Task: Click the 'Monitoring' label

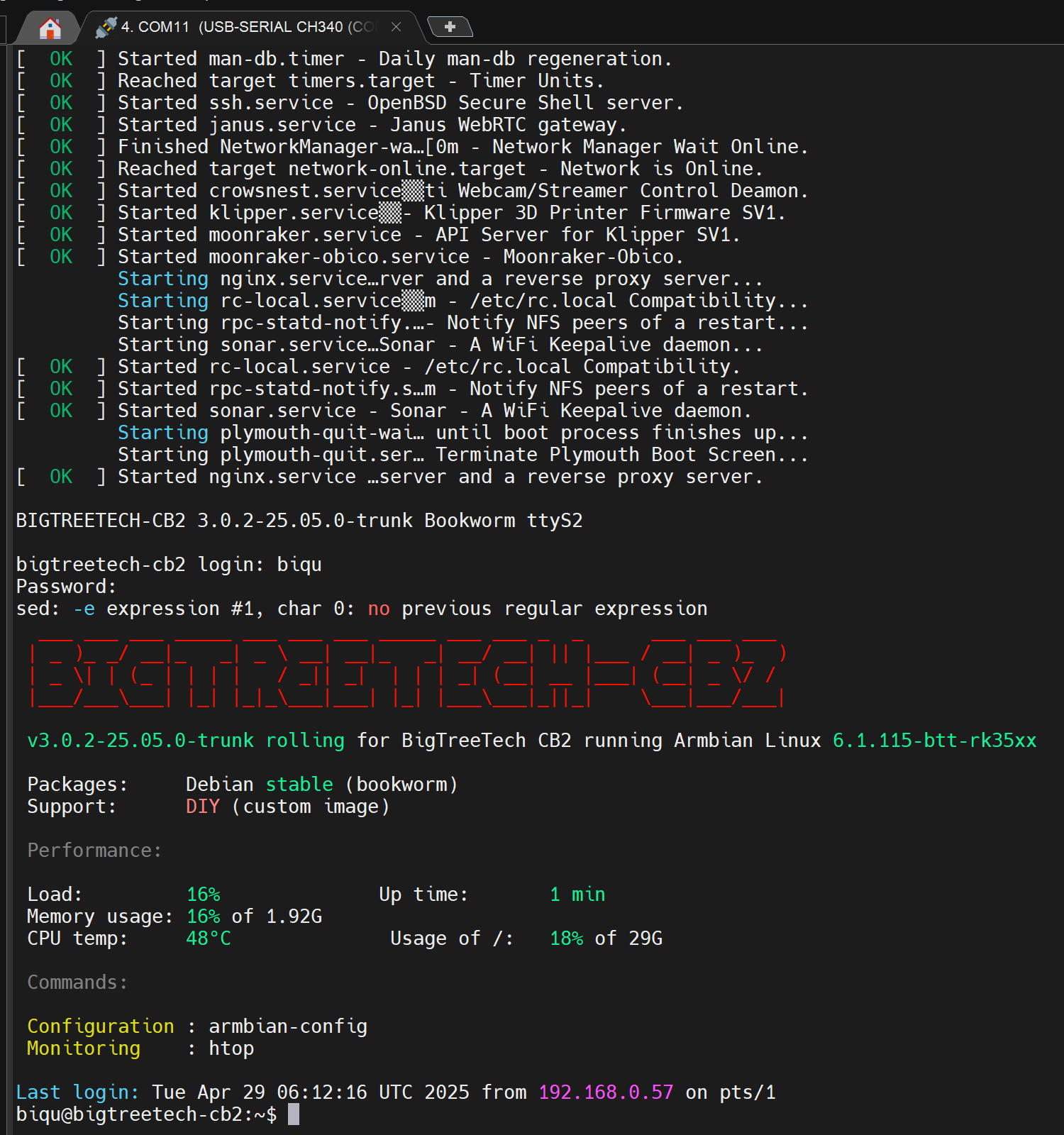Action: point(84,1048)
